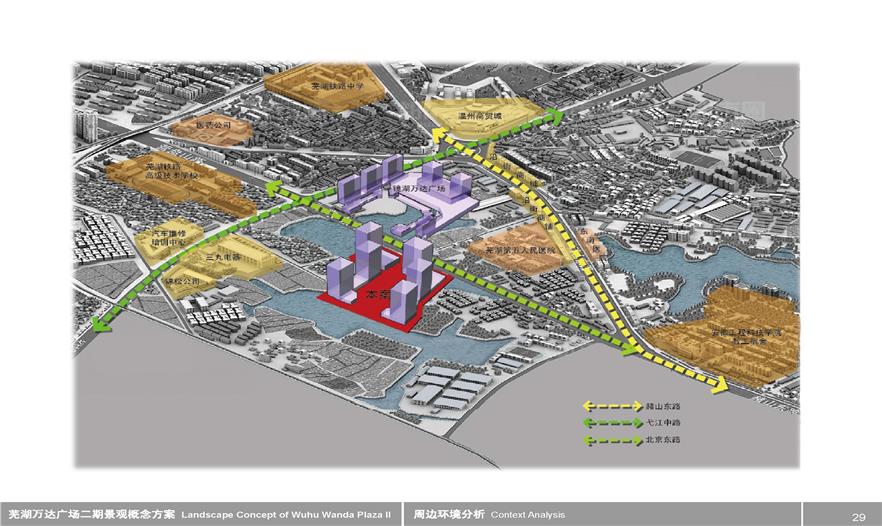Click the page number 29
Image resolution: width=882 pixels, height=526 pixels.
[858, 516]
